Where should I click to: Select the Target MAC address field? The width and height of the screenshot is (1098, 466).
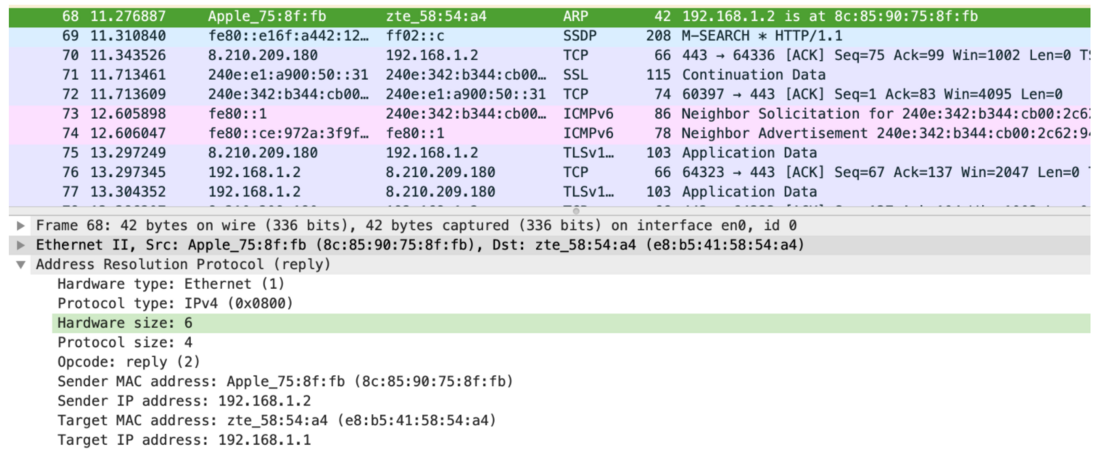click(x=571, y=420)
